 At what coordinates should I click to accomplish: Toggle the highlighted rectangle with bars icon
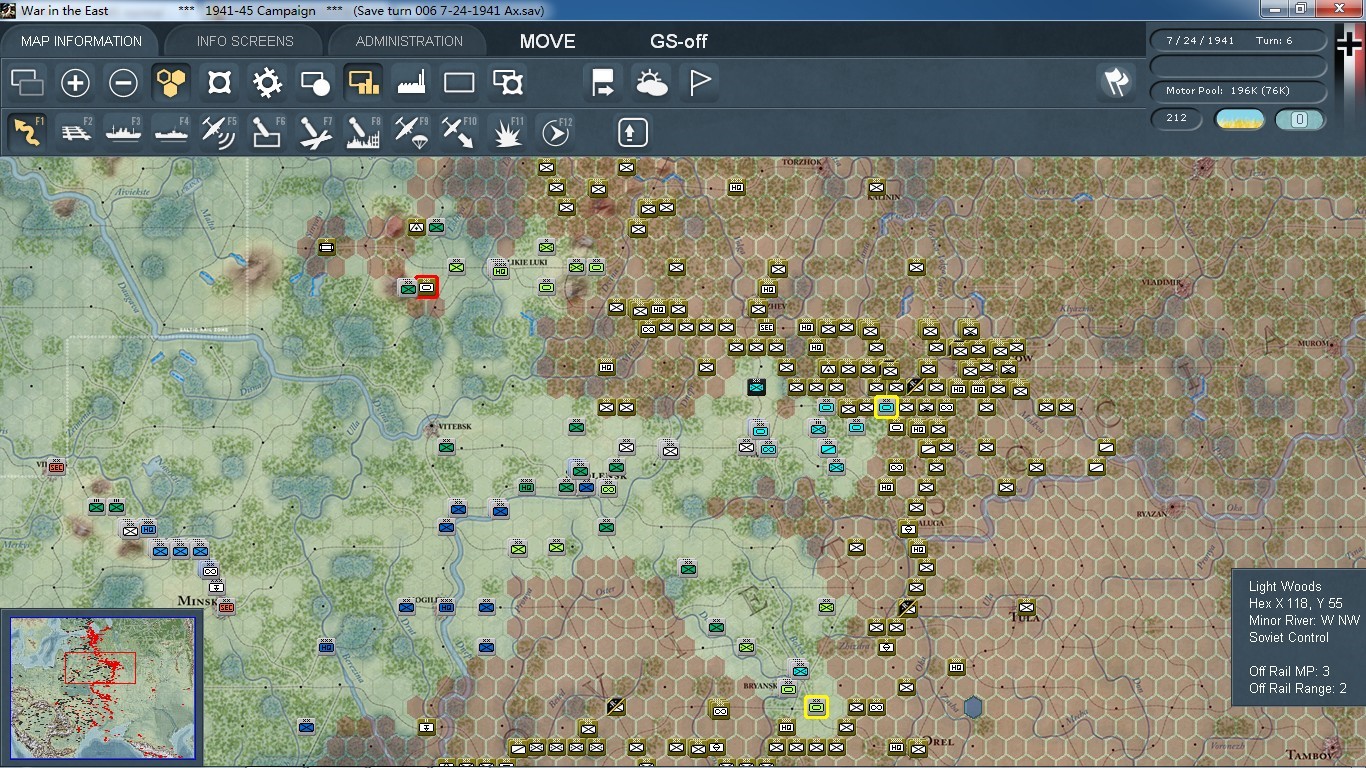pyautogui.click(x=363, y=82)
